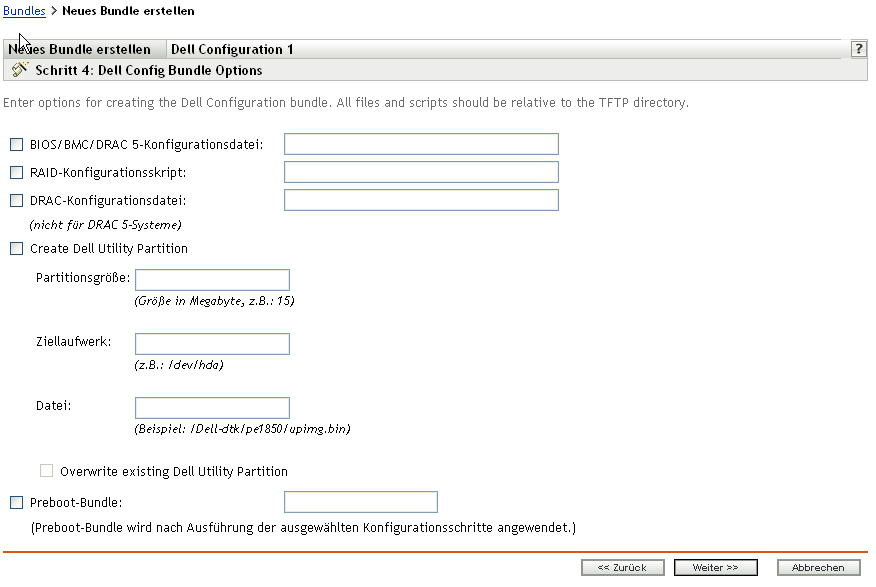
Task: Open the Bundles breadcrumb link
Action: [24, 11]
